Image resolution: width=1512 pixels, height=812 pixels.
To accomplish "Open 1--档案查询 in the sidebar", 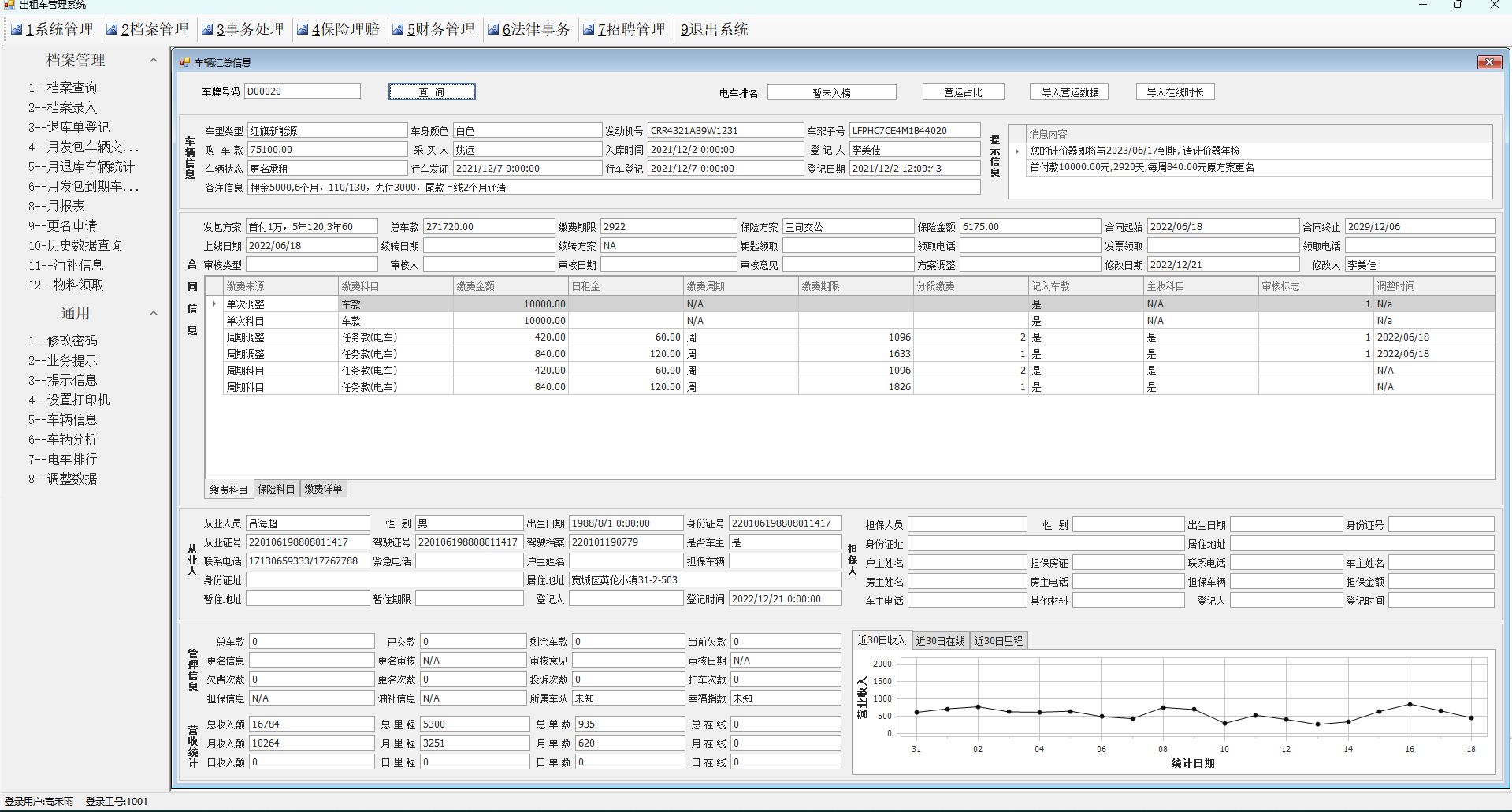I will coord(63,88).
